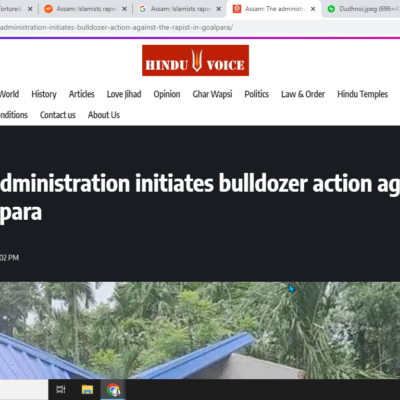
Task: Open File Explorer from the taskbar
Action: pos(87,389)
